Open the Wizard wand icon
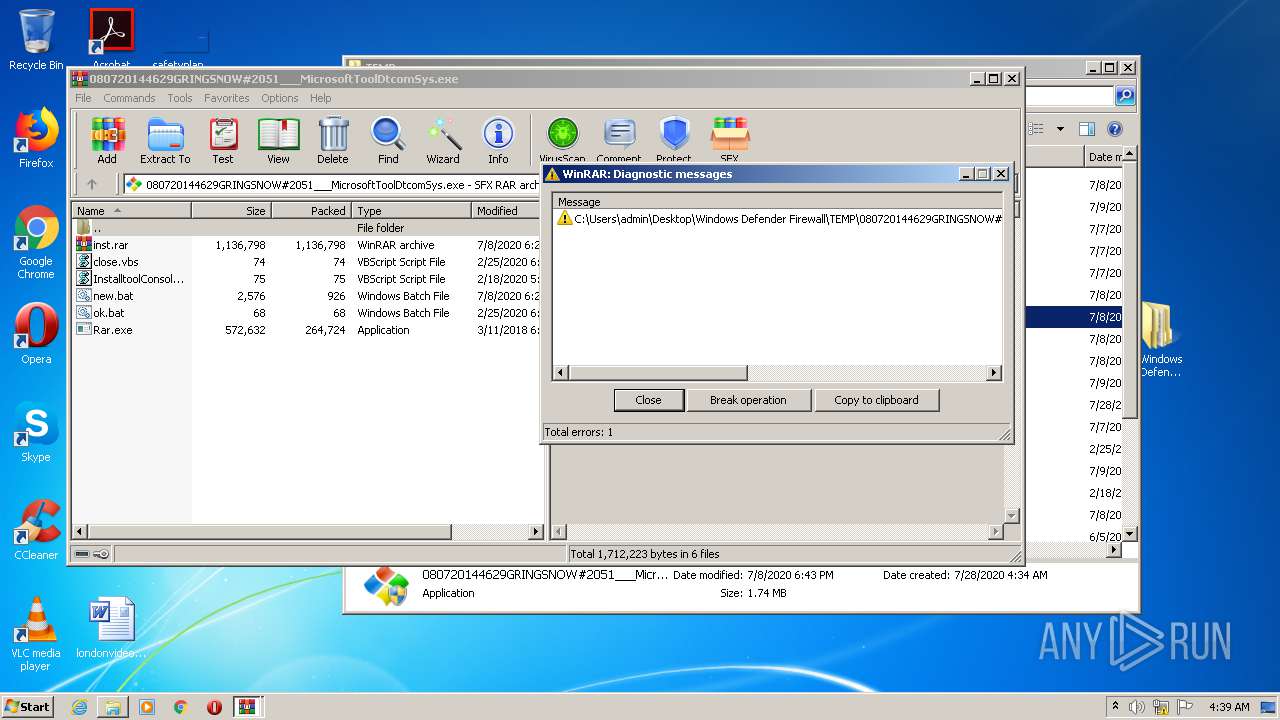The image size is (1280, 720). click(x=443, y=140)
